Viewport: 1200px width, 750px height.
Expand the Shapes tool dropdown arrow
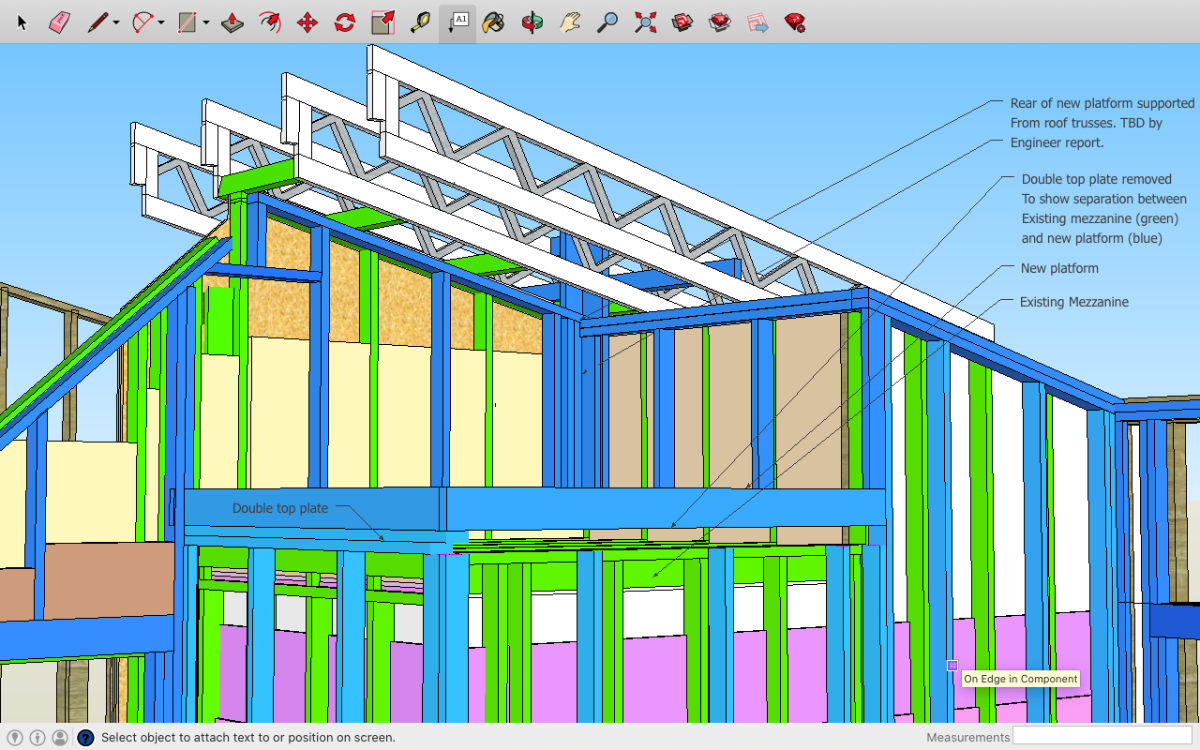(205, 23)
